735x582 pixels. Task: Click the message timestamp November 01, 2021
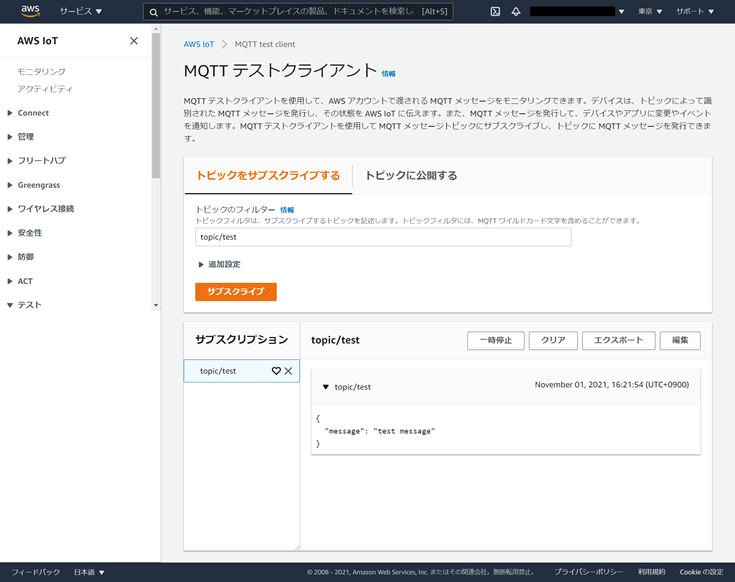(612, 385)
